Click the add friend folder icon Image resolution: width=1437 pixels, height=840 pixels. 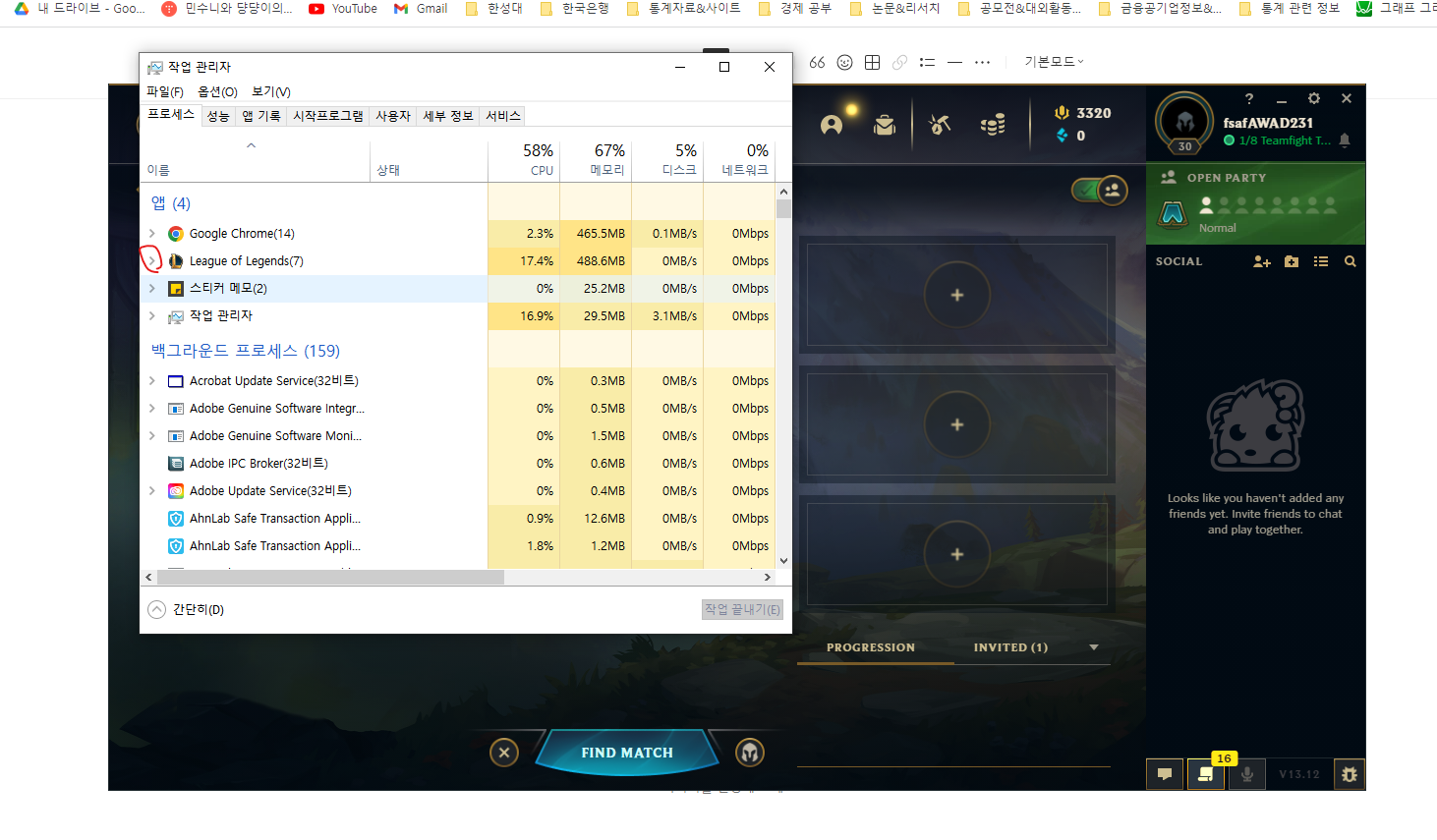point(1292,261)
